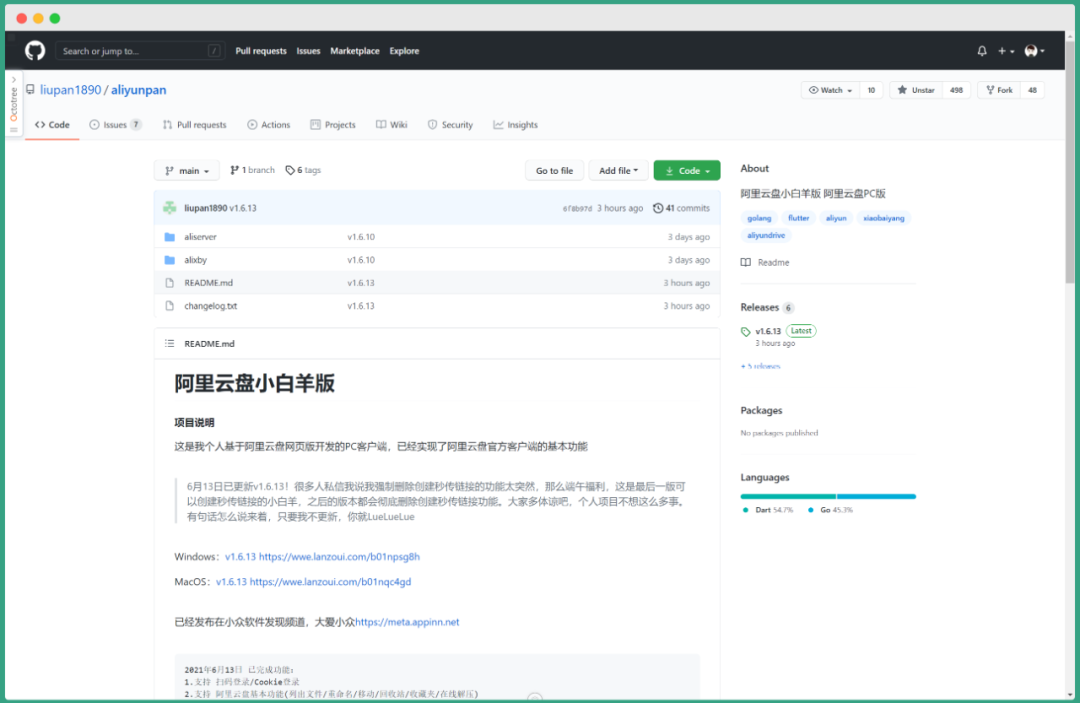Open the aliserver folder
Viewport: 1080px width, 703px height.
pyautogui.click(x=200, y=237)
